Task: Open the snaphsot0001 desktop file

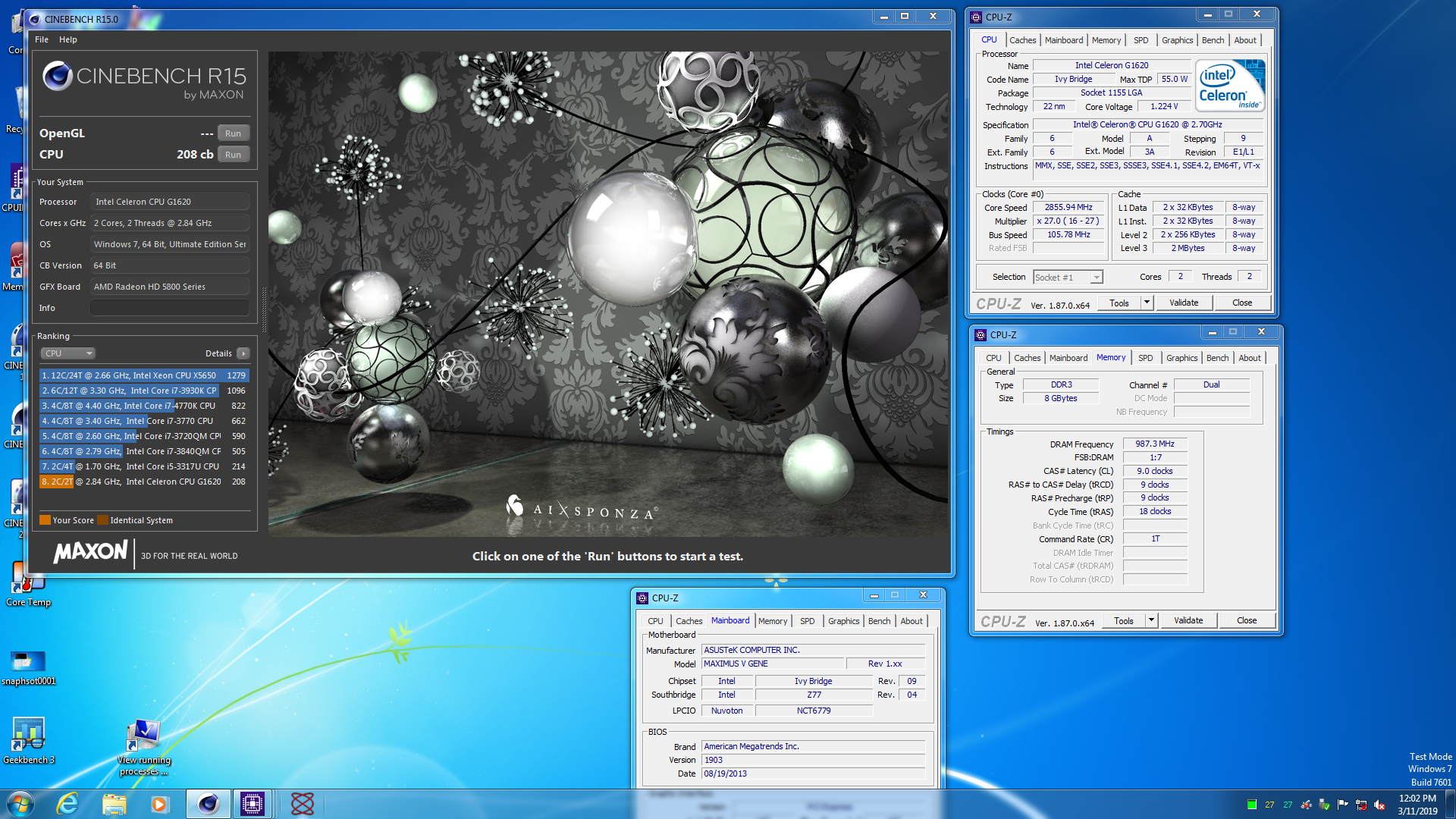Action: tap(28, 667)
